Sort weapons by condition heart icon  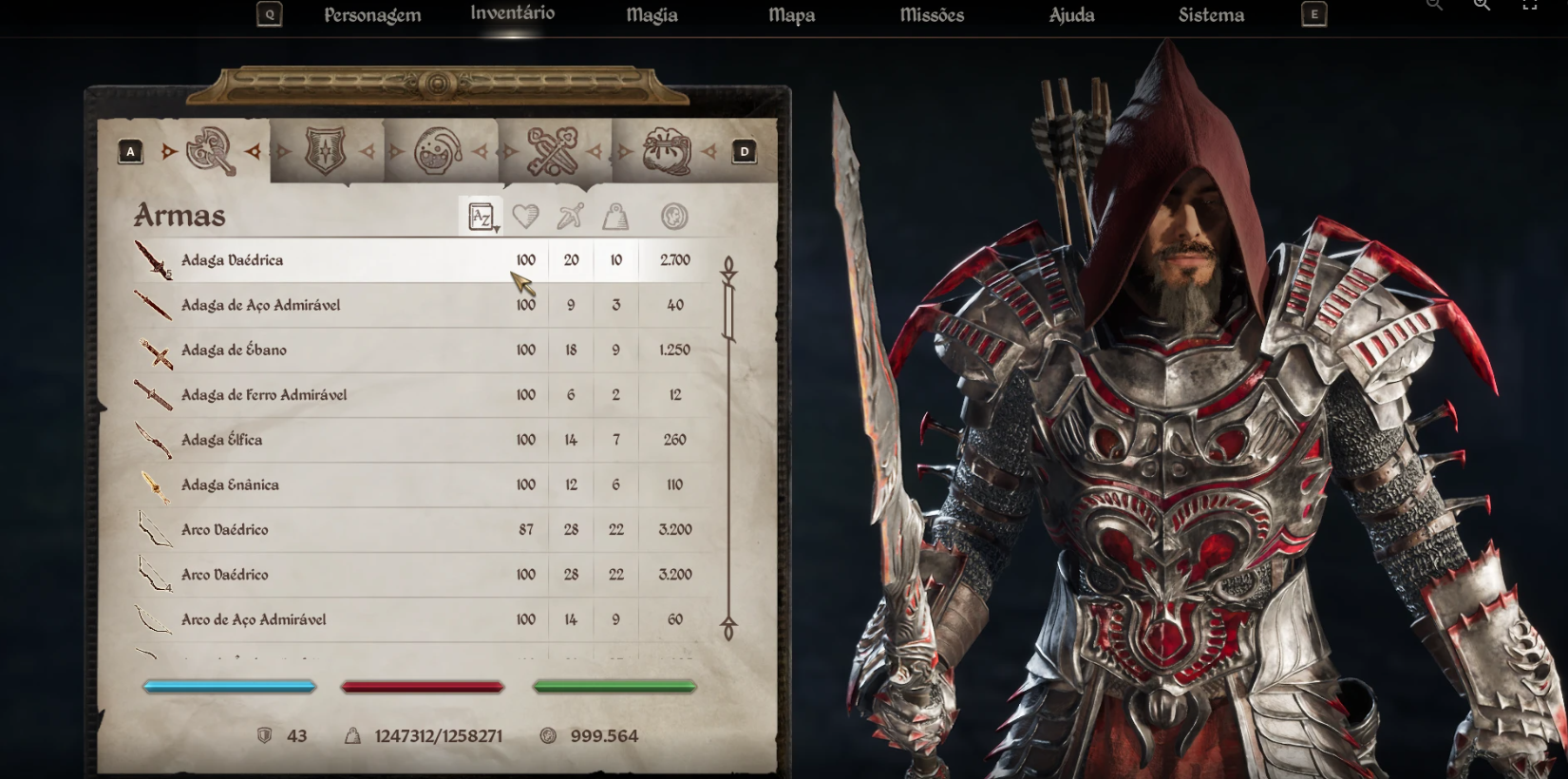click(x=525, y=217)
